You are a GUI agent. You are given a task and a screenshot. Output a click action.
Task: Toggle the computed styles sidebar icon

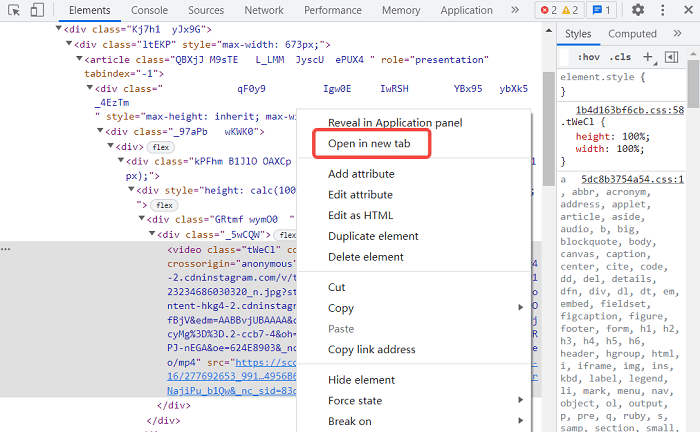671,57
